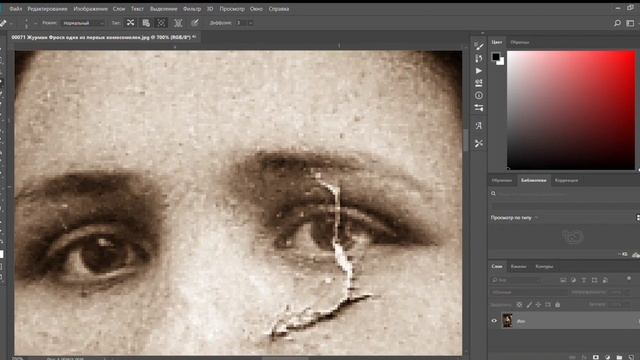
Task: Filter layers by shape layers icon
Action: click(x=594, y=280)
